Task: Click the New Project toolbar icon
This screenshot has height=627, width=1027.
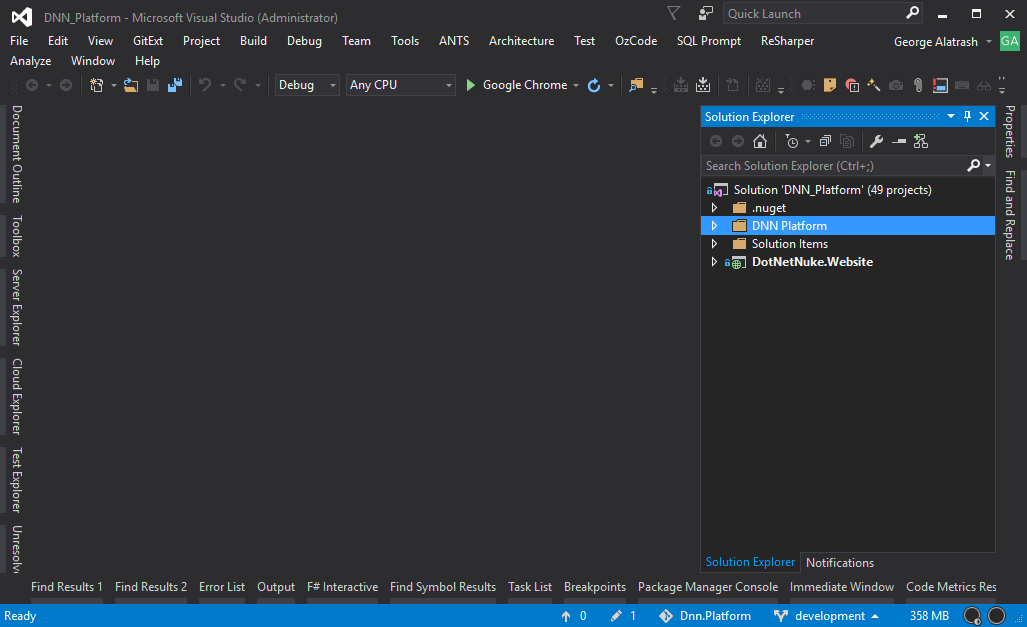Action: (x=96, y=85)
